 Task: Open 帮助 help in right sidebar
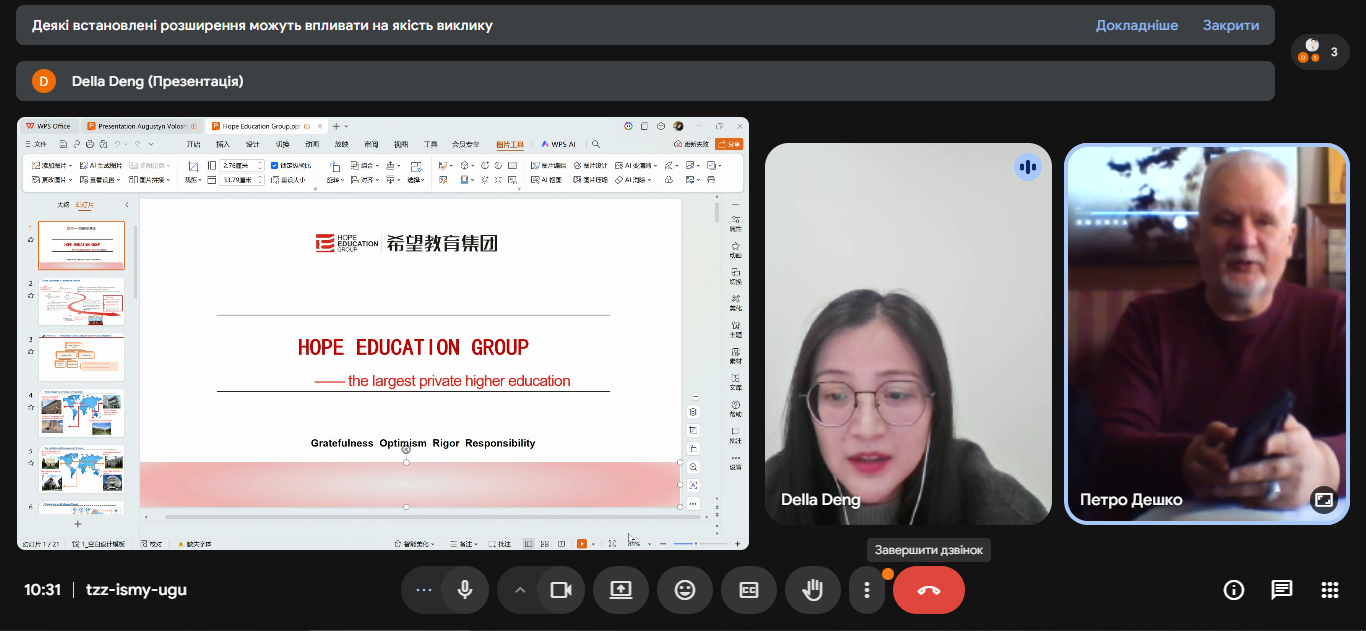pyautogui.click(x=736, y=409)
